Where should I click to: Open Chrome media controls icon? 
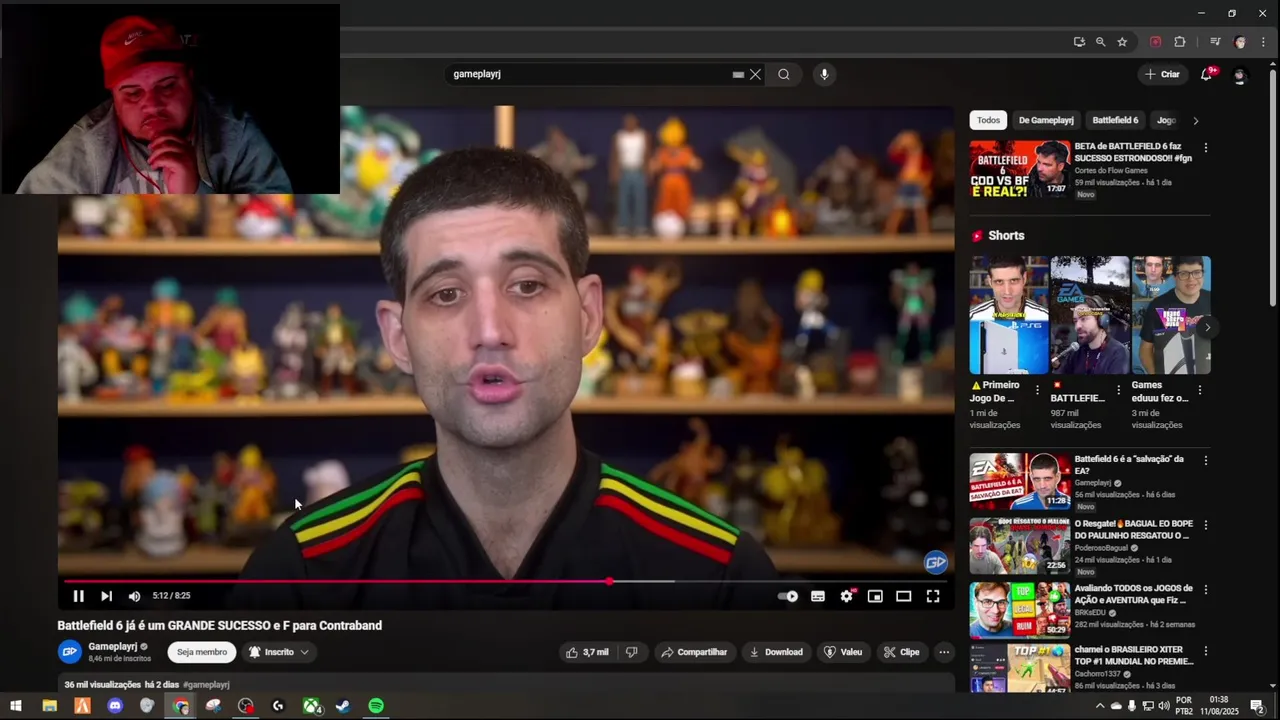pyautogui.click(x=1215, y=42)
